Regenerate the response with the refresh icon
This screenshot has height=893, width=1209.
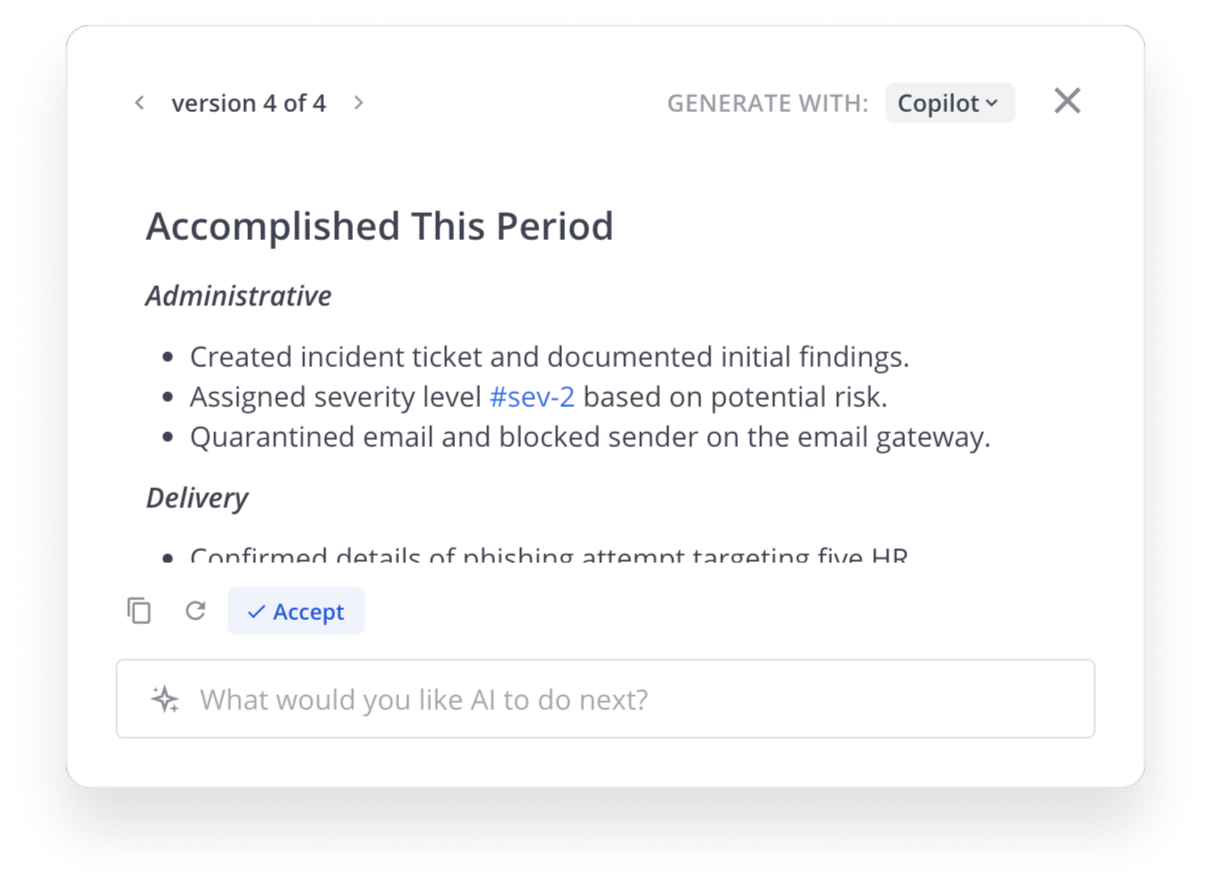pos(195,610)
